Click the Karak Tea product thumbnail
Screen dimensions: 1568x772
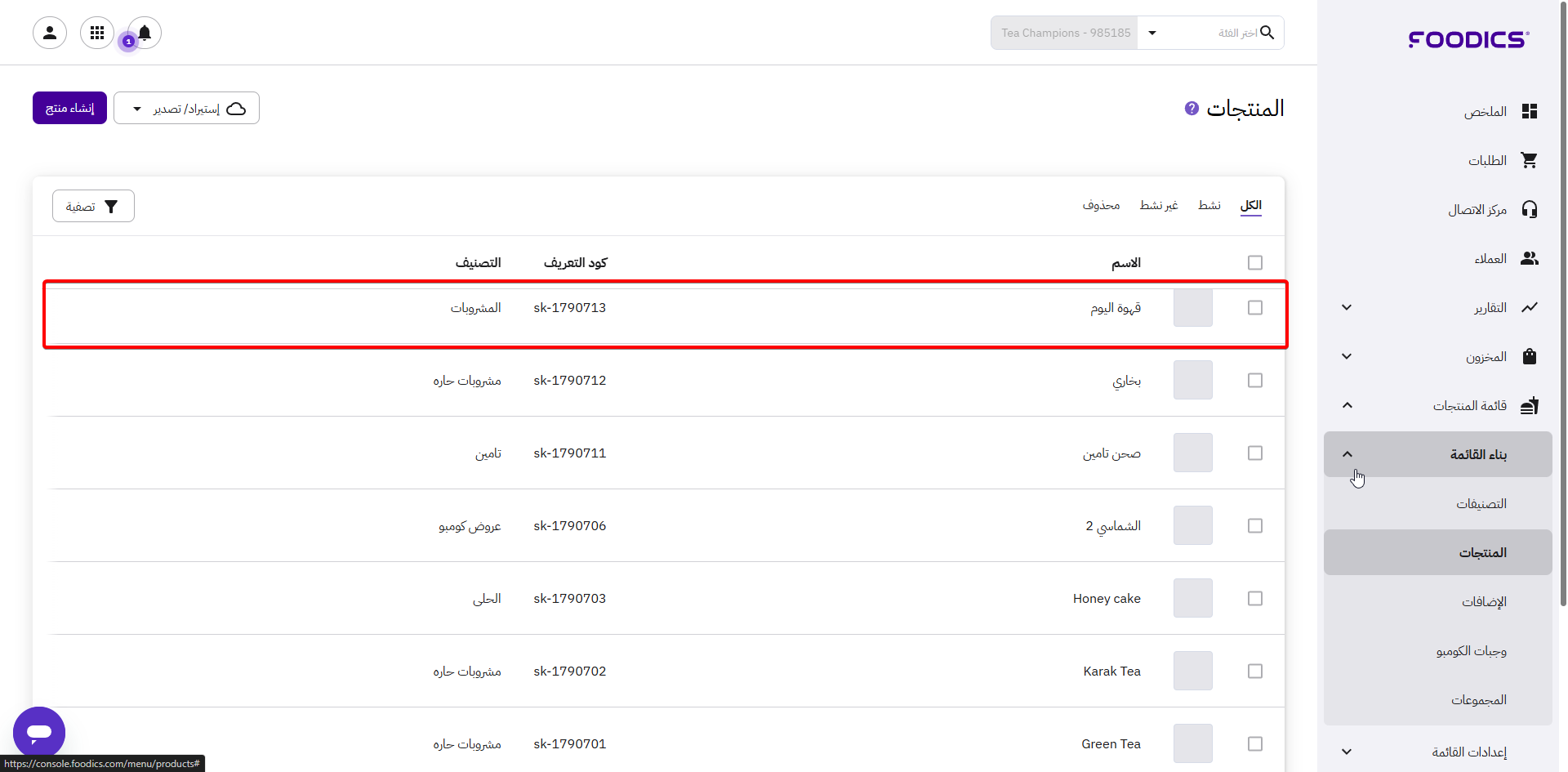click(x=1192, y=671)
